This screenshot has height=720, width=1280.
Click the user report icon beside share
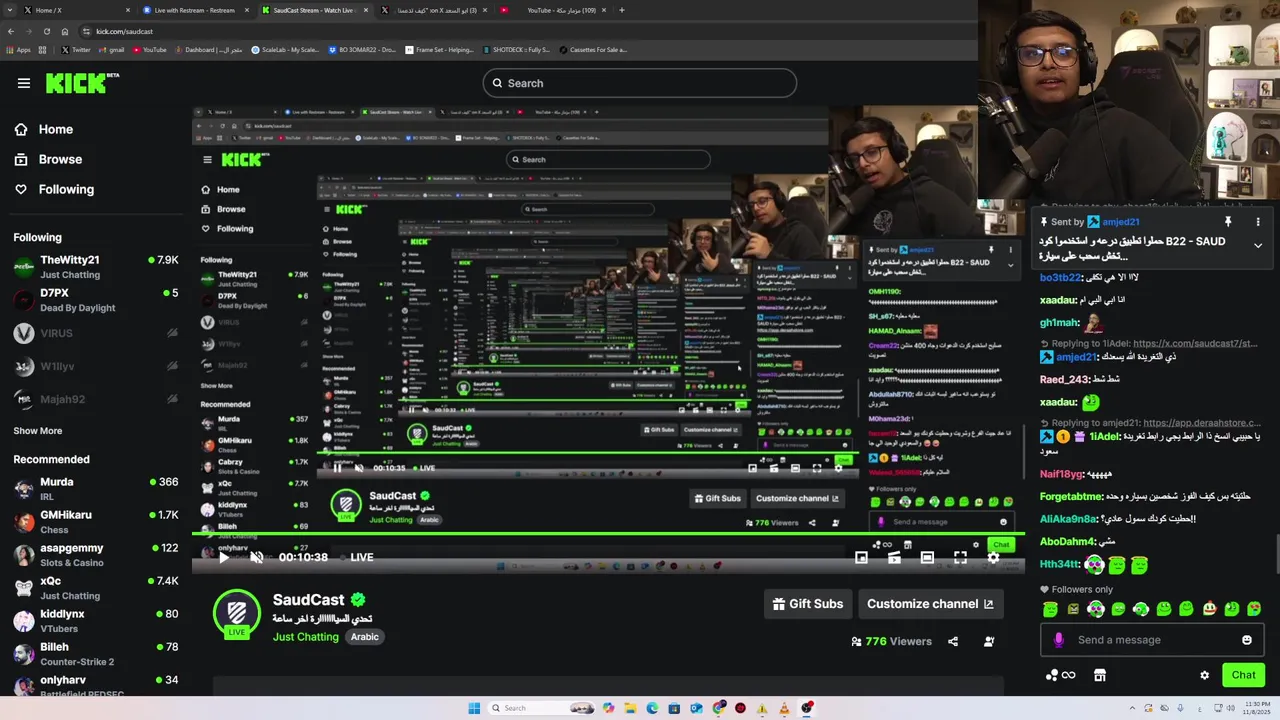[x=989, y=641]
